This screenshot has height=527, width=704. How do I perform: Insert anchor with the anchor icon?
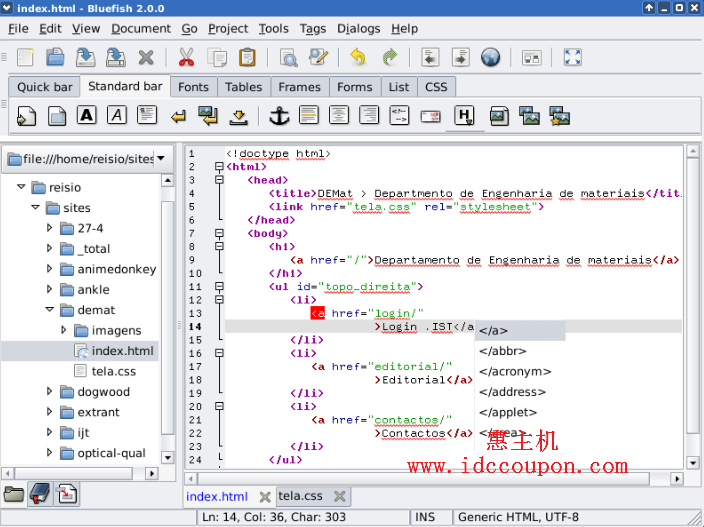tap(279, 116)
